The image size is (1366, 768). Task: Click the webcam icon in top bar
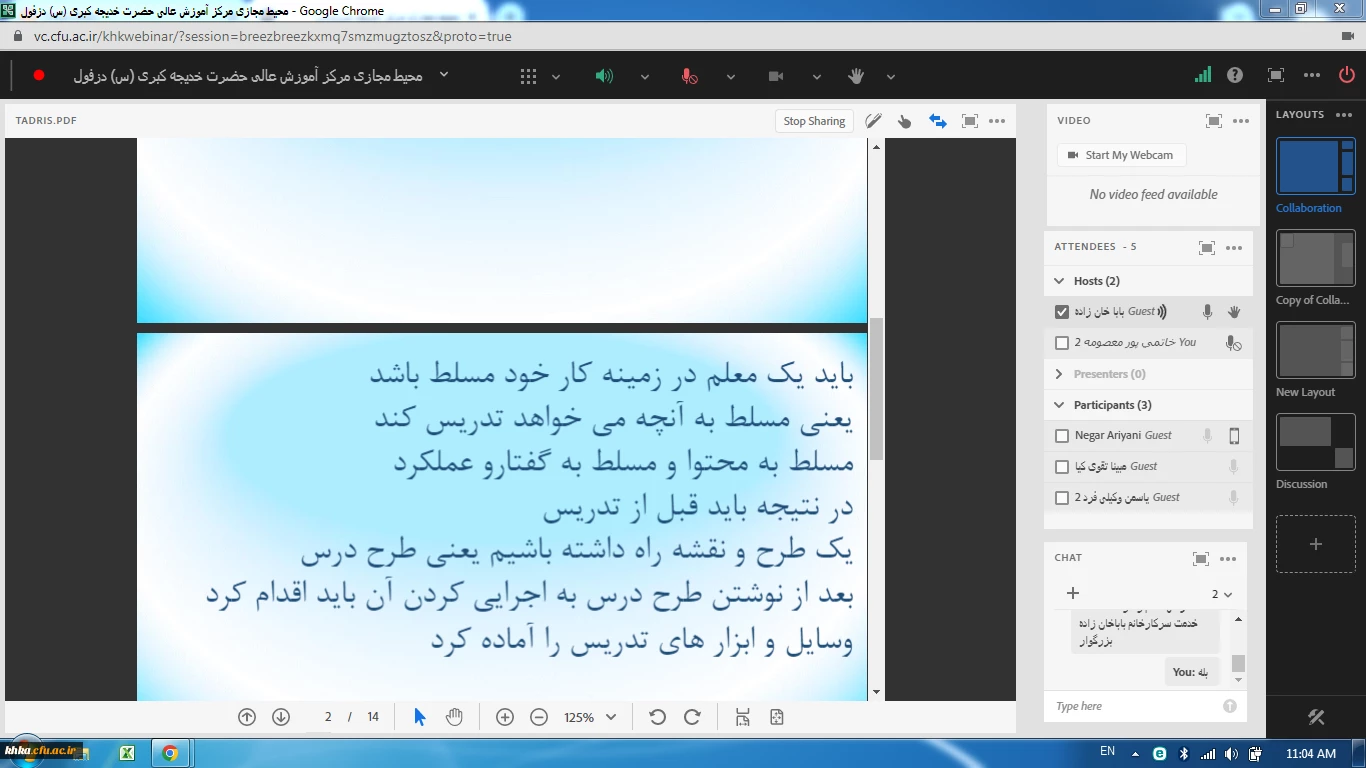[775, 76]
